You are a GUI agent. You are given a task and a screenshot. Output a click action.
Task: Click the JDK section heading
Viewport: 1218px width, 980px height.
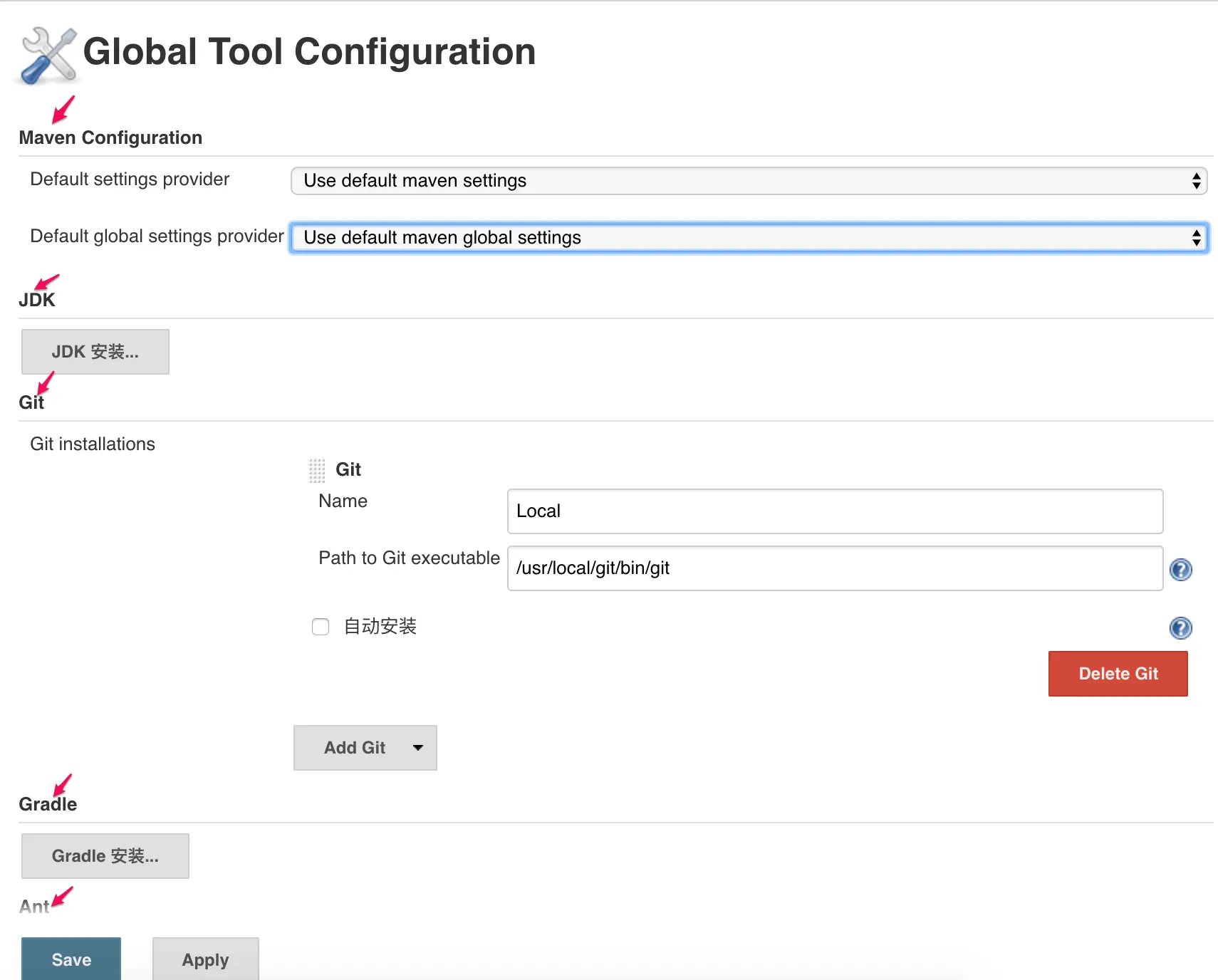(x=37, y=300)
